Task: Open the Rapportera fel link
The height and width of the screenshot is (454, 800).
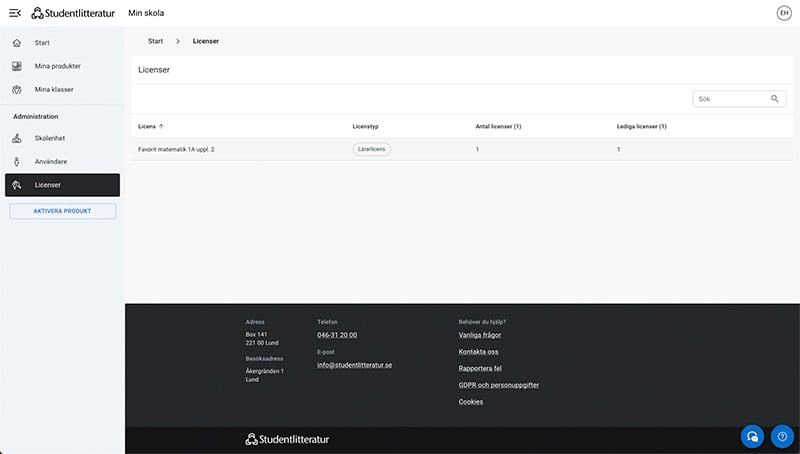Action: point(480,368)
